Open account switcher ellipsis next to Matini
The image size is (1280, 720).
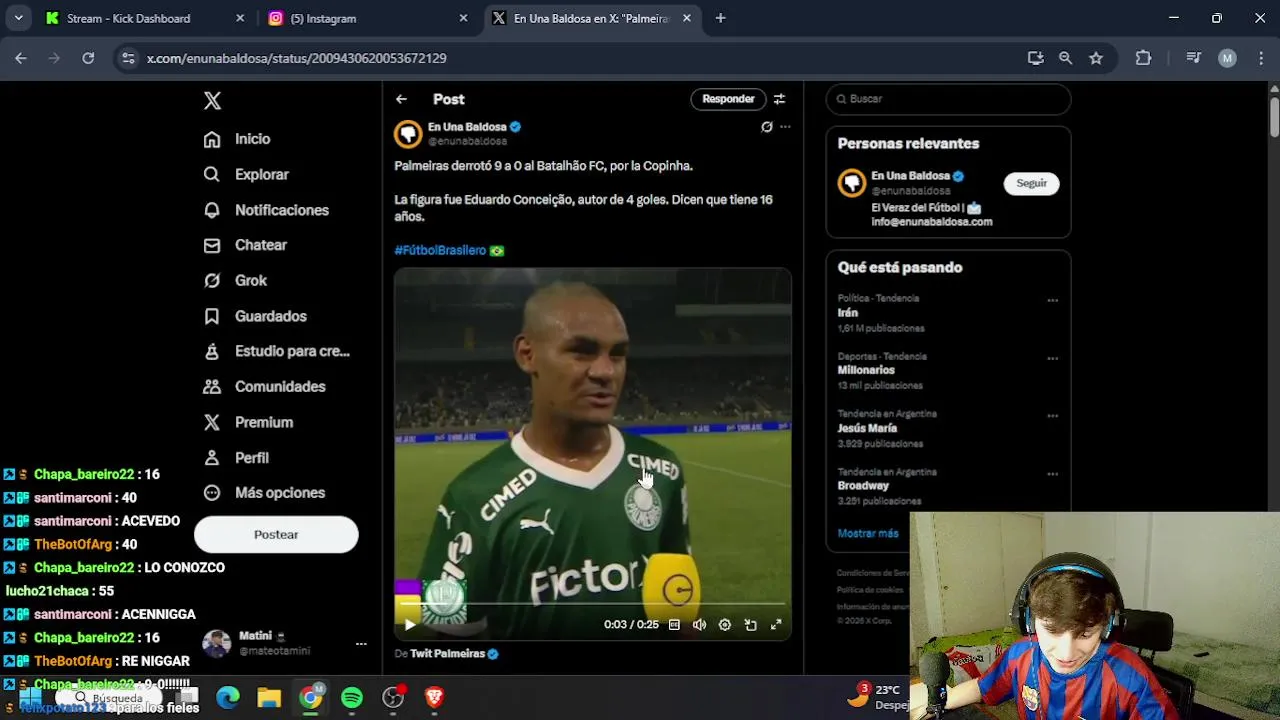tap(361, 644)
